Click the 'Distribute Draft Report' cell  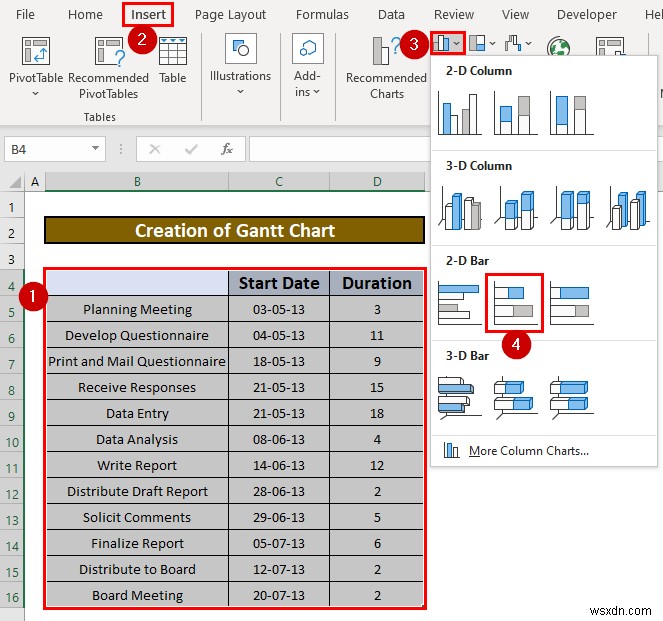pyautogui.click(x=137, y=492)
